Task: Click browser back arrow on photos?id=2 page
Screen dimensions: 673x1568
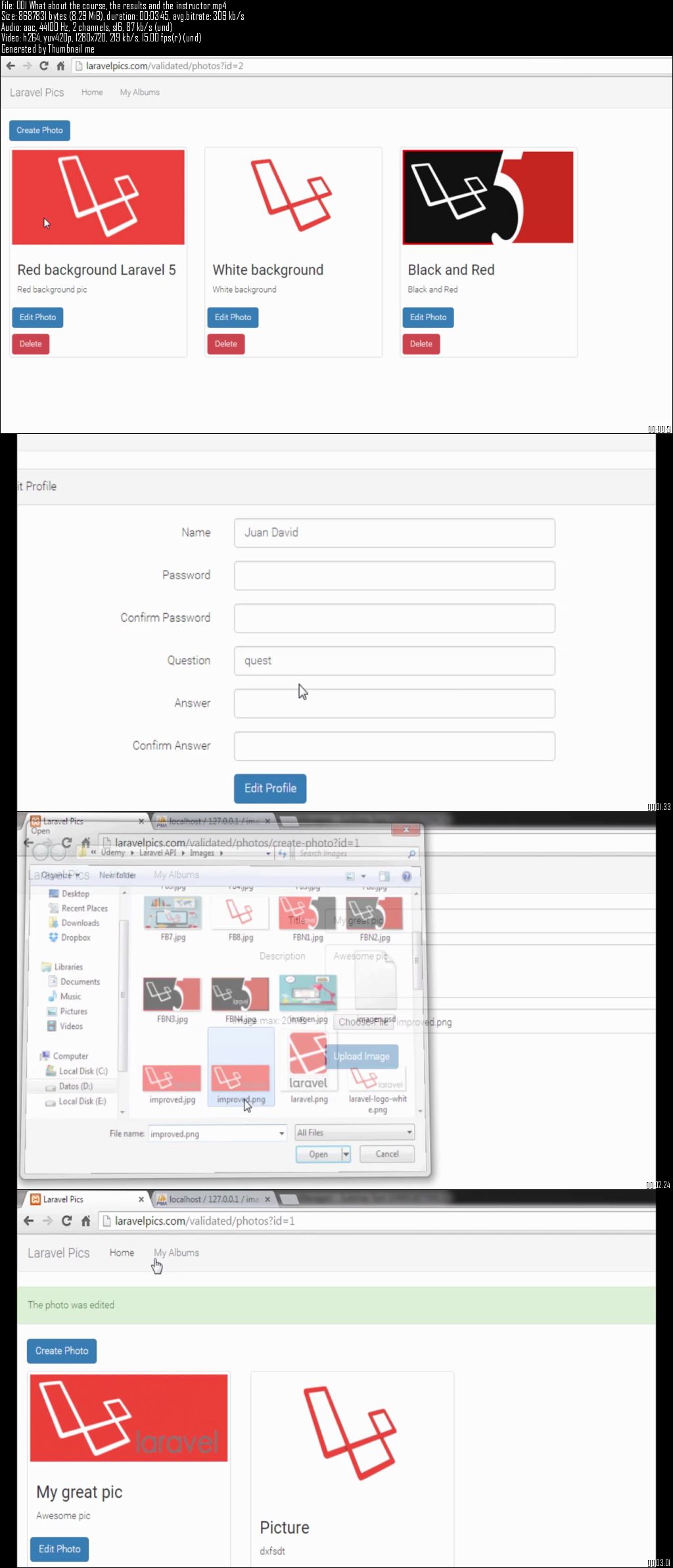Action: coord(11,66)
